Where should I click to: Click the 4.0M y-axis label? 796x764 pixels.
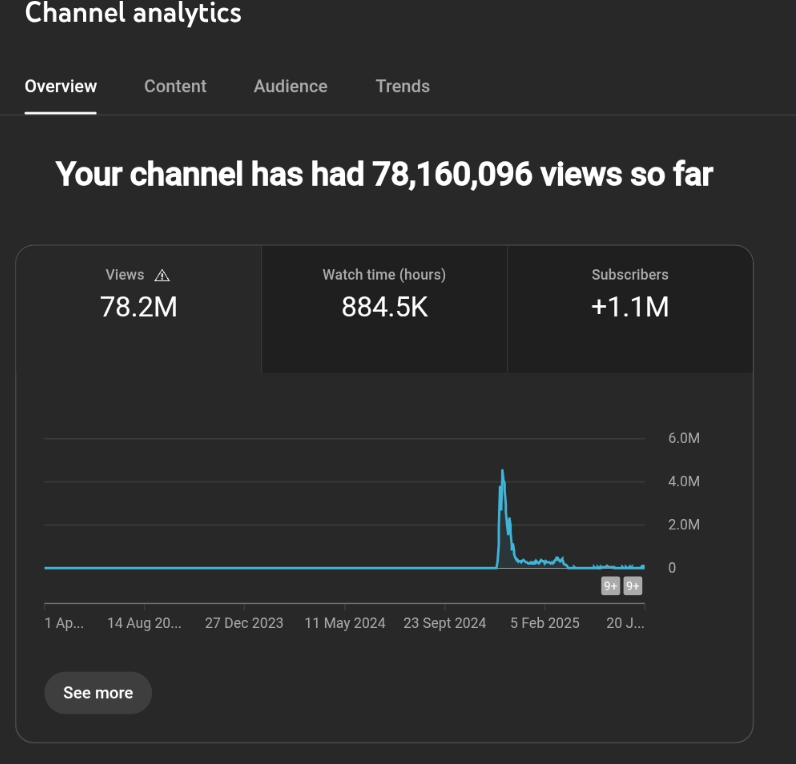pyautogui.click(x=683, y=481)
